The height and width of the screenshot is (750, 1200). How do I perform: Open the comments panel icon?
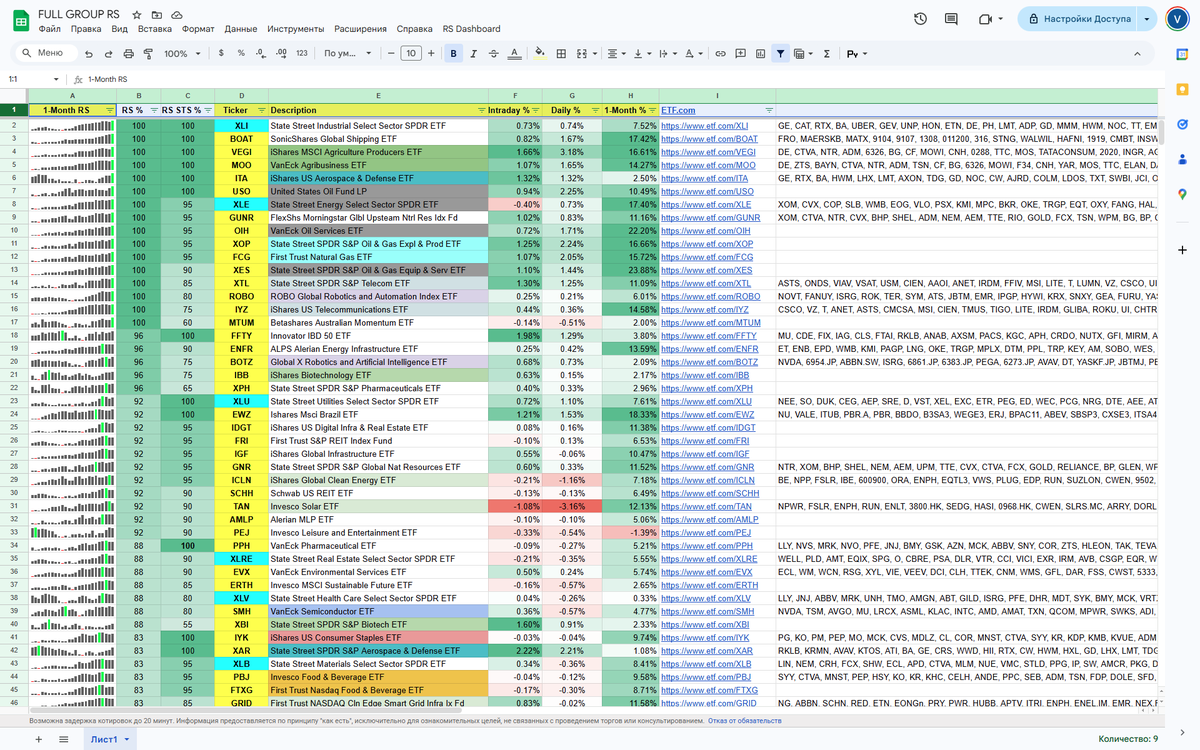pyautogui.click(x=952, y=19)
